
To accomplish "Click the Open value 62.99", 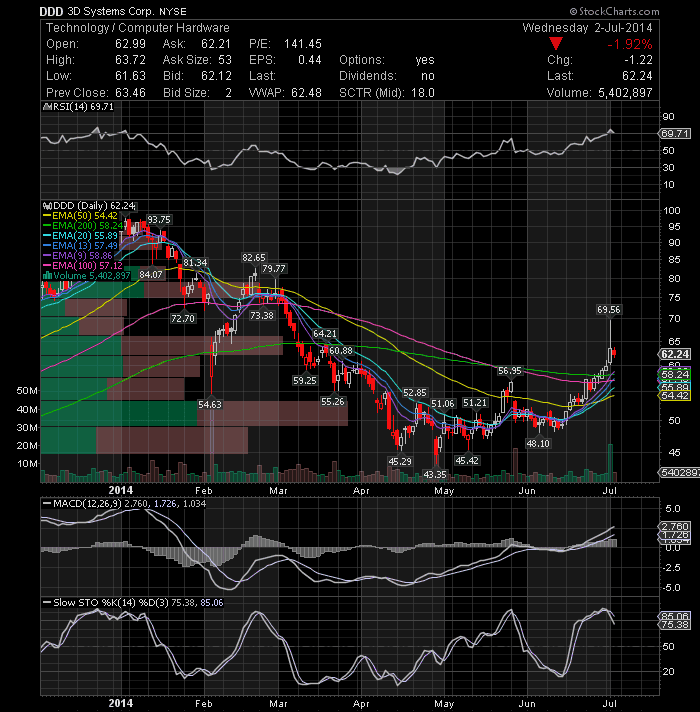I will coord(130,44).
